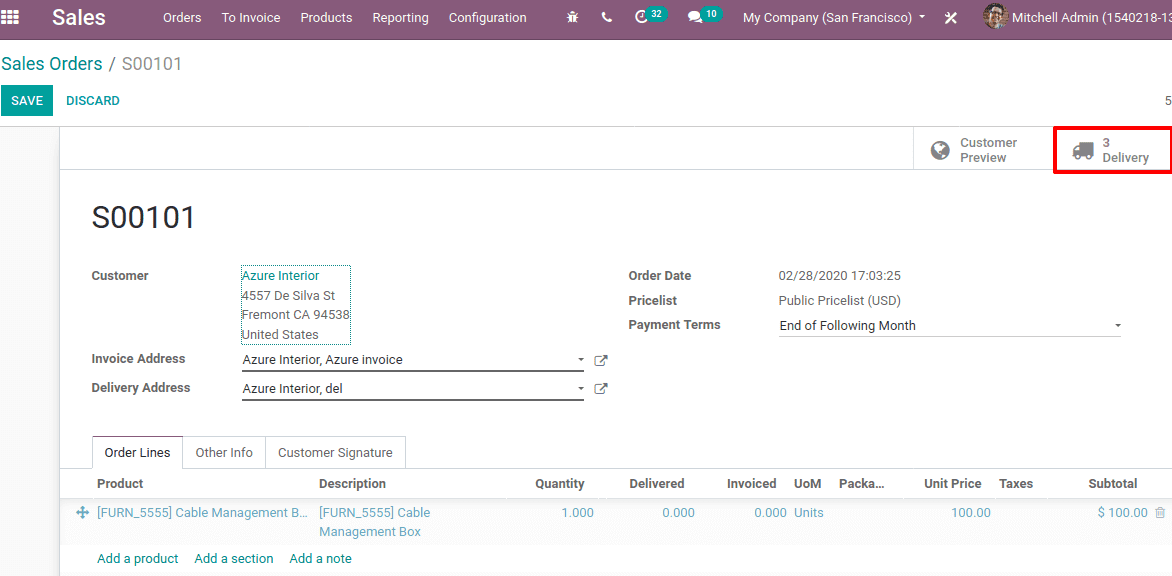Open the Orders menu

click(182, 17)
